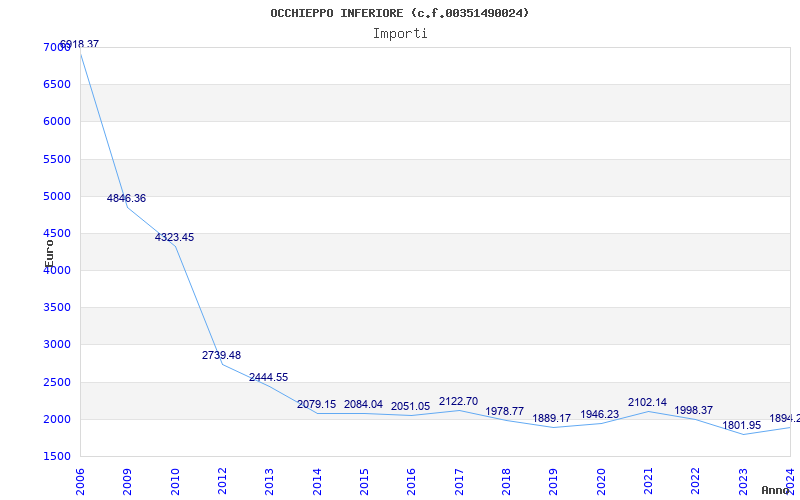Select the 2079.15 data label

coord(316,405)
